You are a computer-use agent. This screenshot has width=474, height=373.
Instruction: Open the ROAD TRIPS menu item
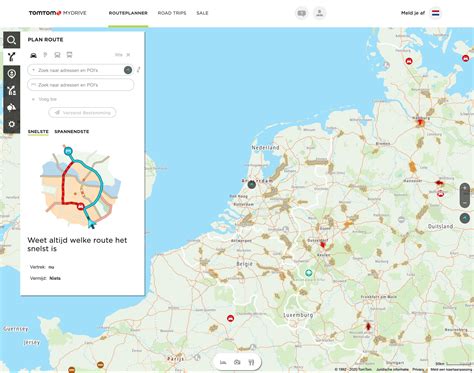point(172,13)
